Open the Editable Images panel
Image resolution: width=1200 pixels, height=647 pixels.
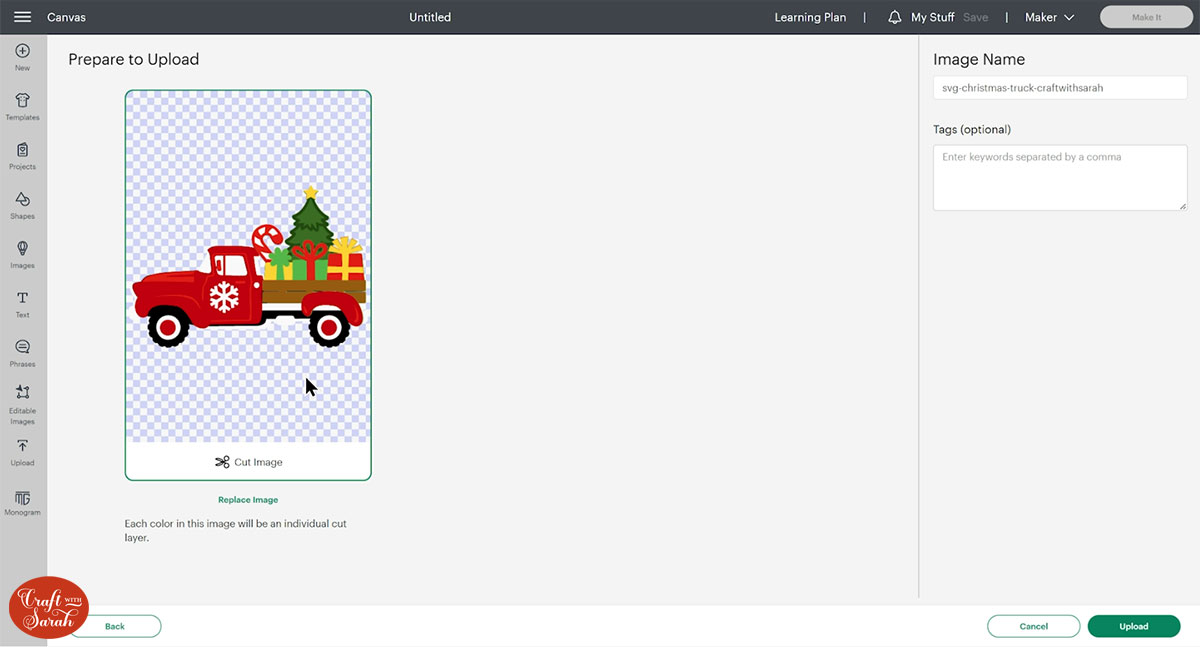pyautogui.click(x=22, y=403)
